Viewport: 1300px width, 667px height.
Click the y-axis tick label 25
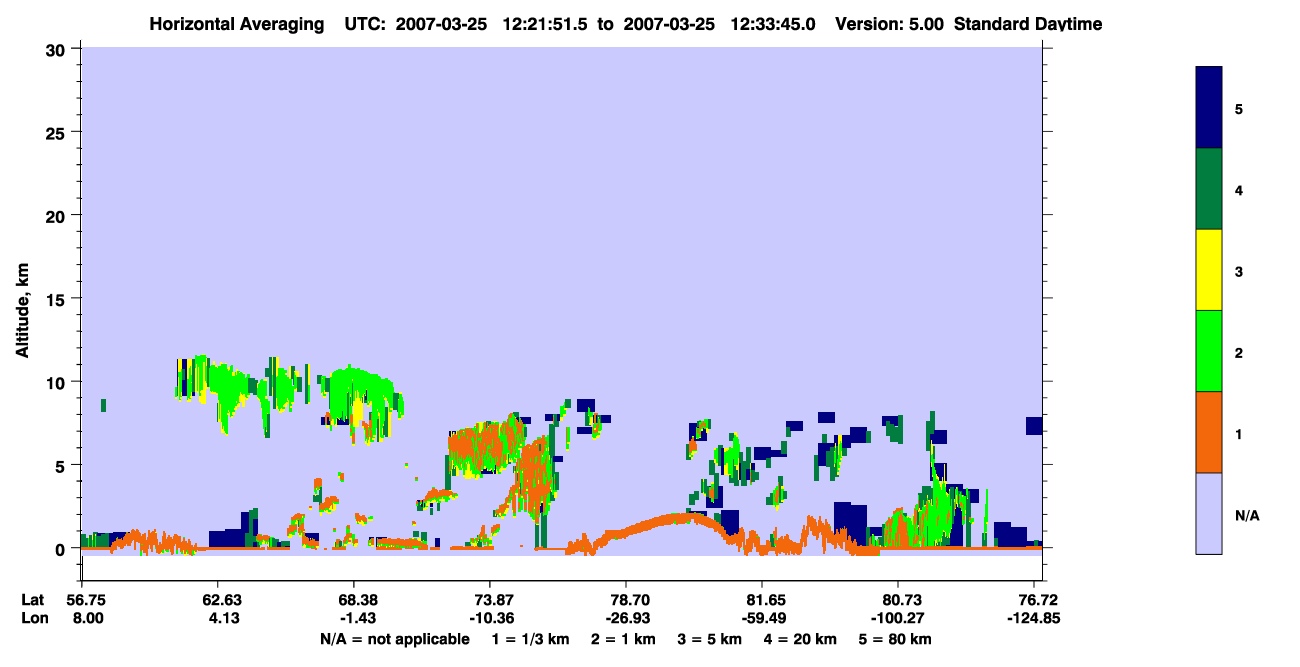tap(58, 132)
